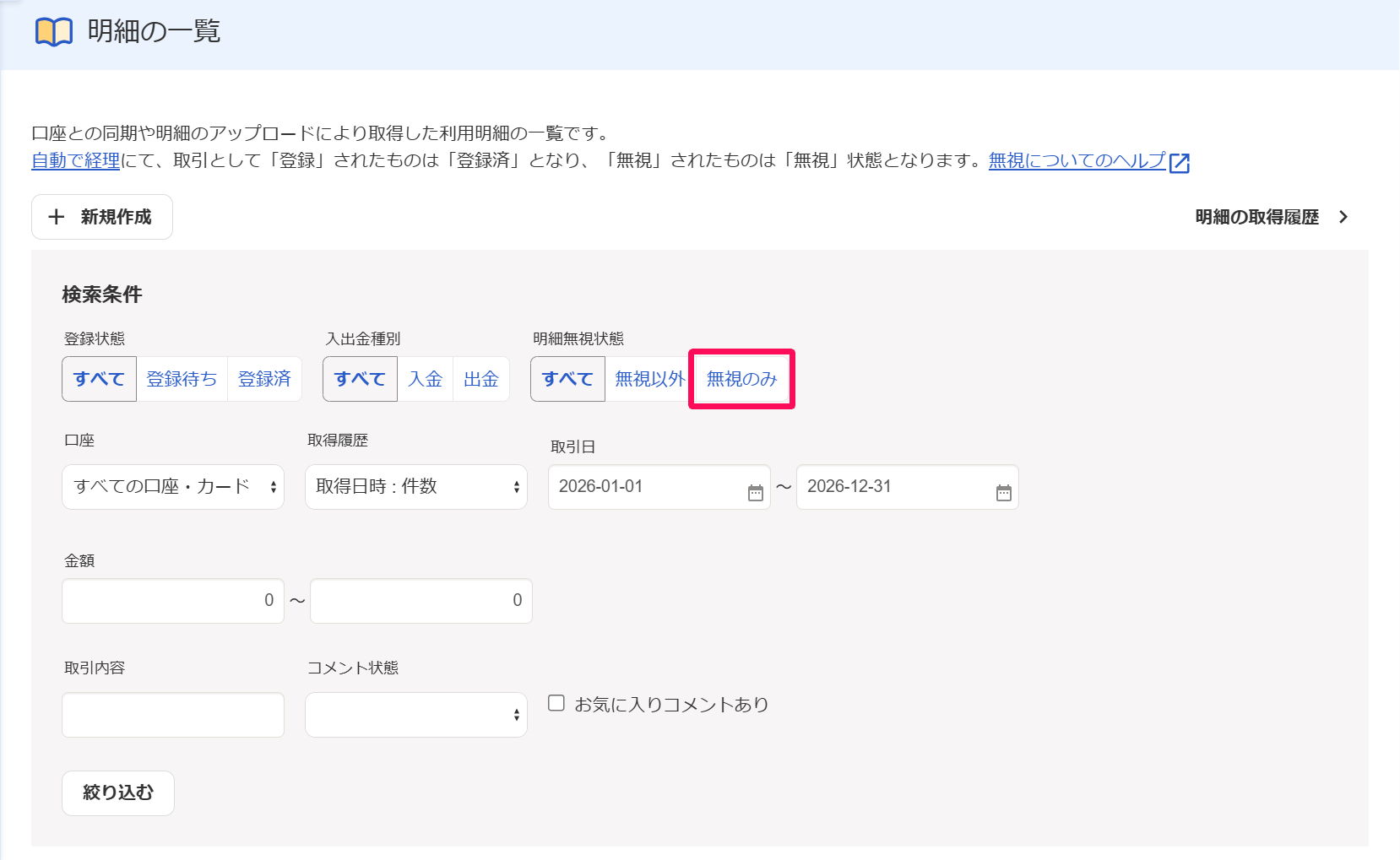Viewport: 1400px width, 860px height.
Task: Select すべて under 登録状態
Action: 99,379
